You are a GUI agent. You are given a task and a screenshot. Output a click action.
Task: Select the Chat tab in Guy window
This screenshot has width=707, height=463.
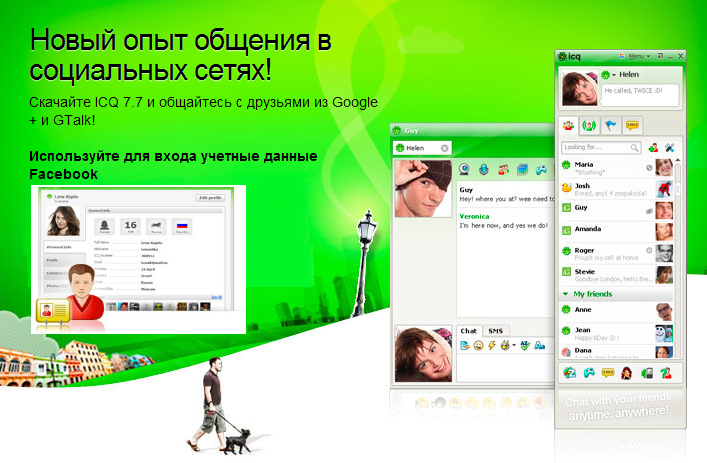pyautogui.click(x=468, y=331)
